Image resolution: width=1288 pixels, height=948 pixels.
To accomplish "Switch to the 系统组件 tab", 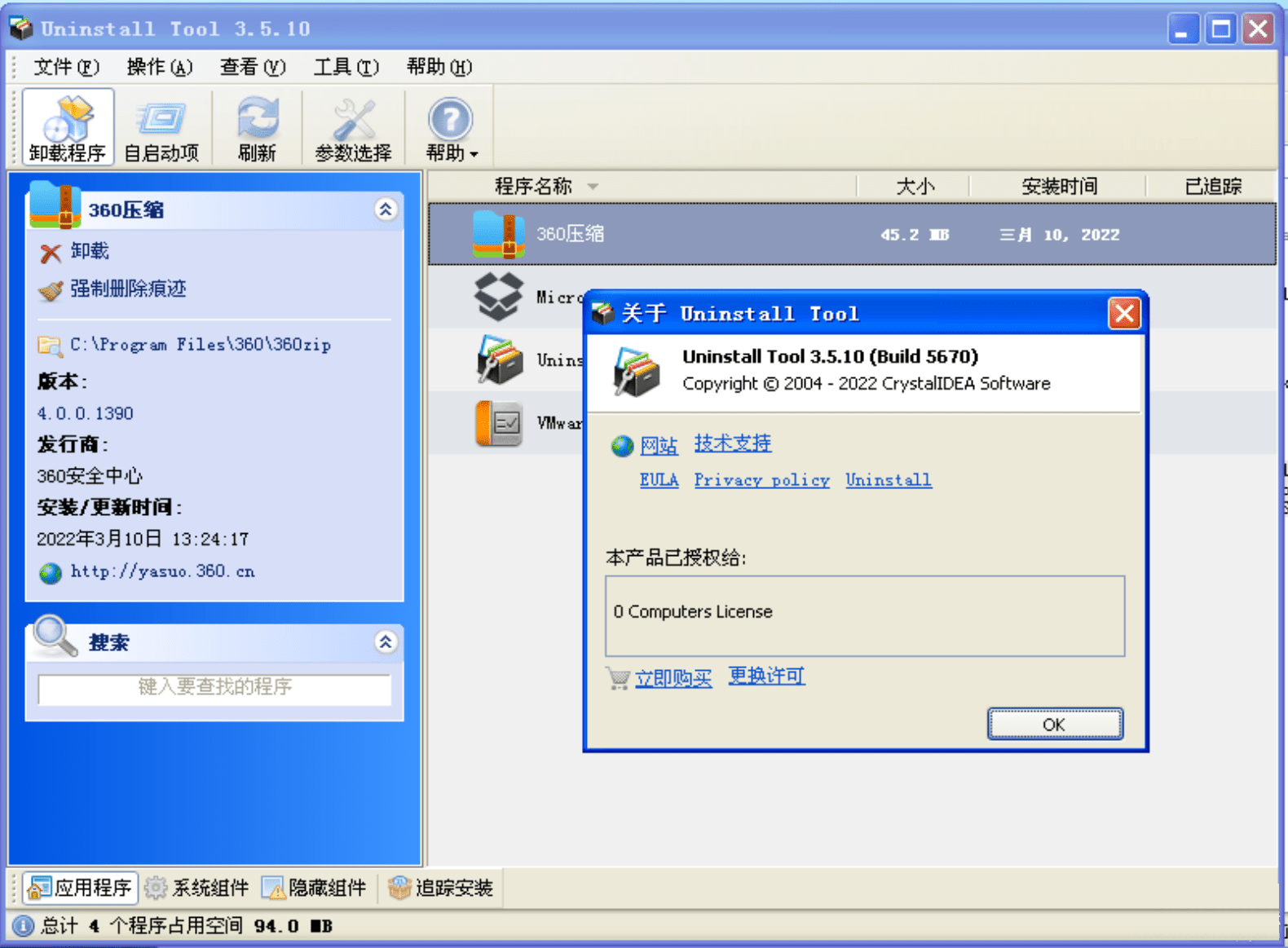I will 196,888.
